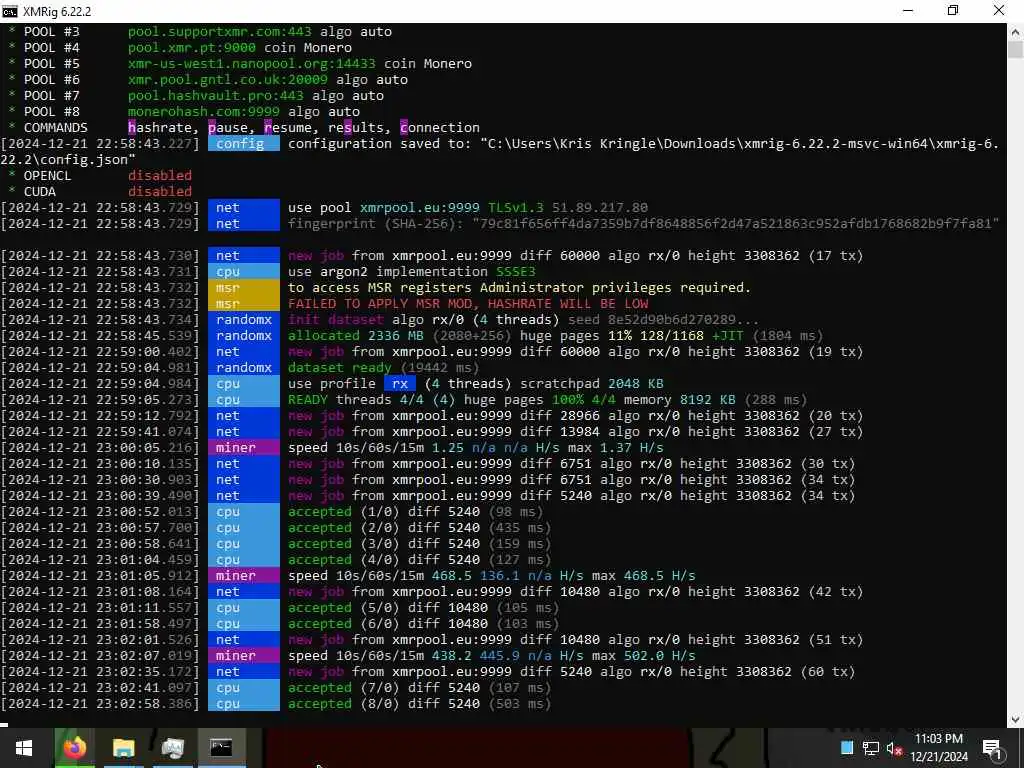Click the 'miner' tag at 23:02:07.019
Viewport: 1024px width, 768px height.
click(x=244, y=656)
